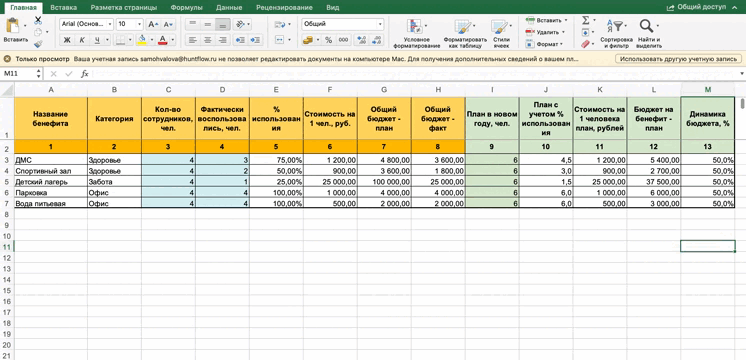
Task: Click the insert function fx button
Action: click(85, 74)
